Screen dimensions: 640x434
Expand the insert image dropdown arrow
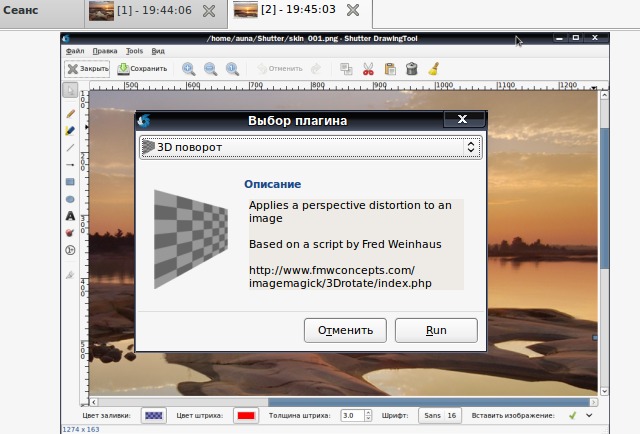coord(589,415)
